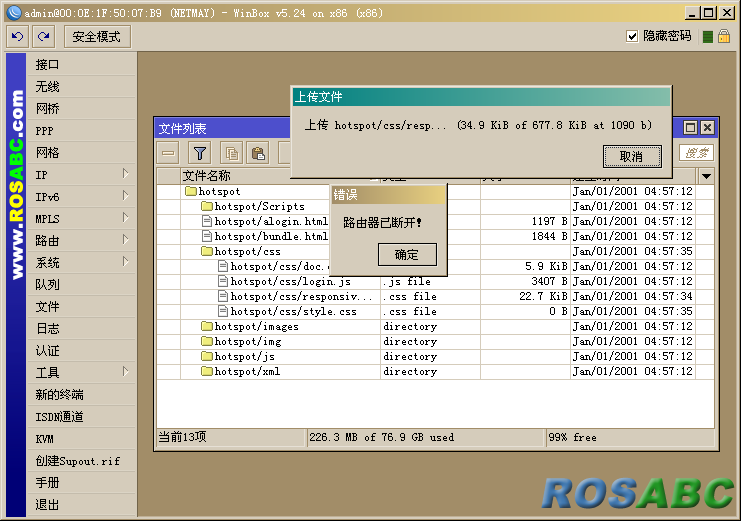Open the 文件 files menu item
This screenshot has width=741, height=521.
tap(81, 307)
